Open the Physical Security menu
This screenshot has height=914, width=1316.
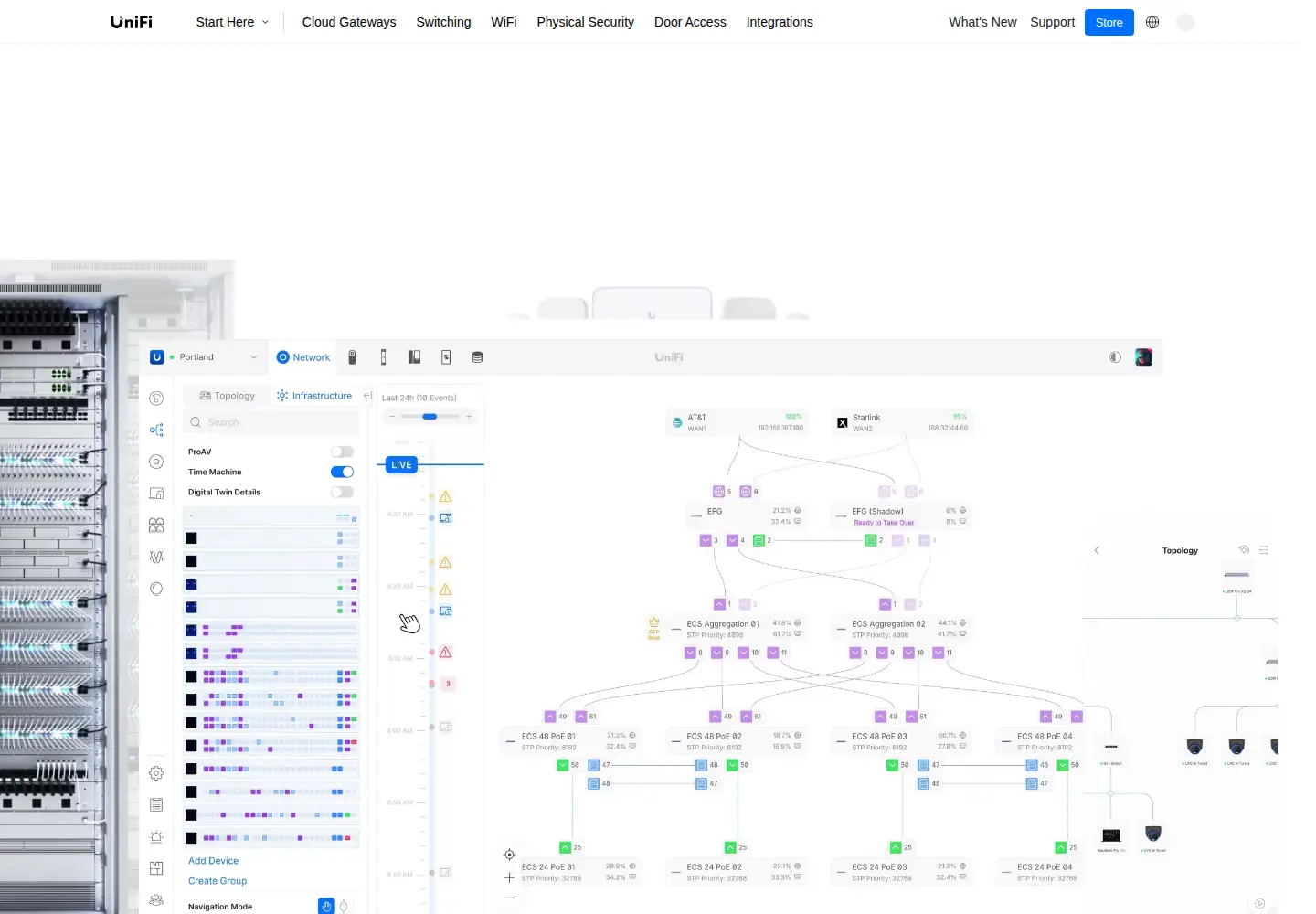[x=585, y=22]
